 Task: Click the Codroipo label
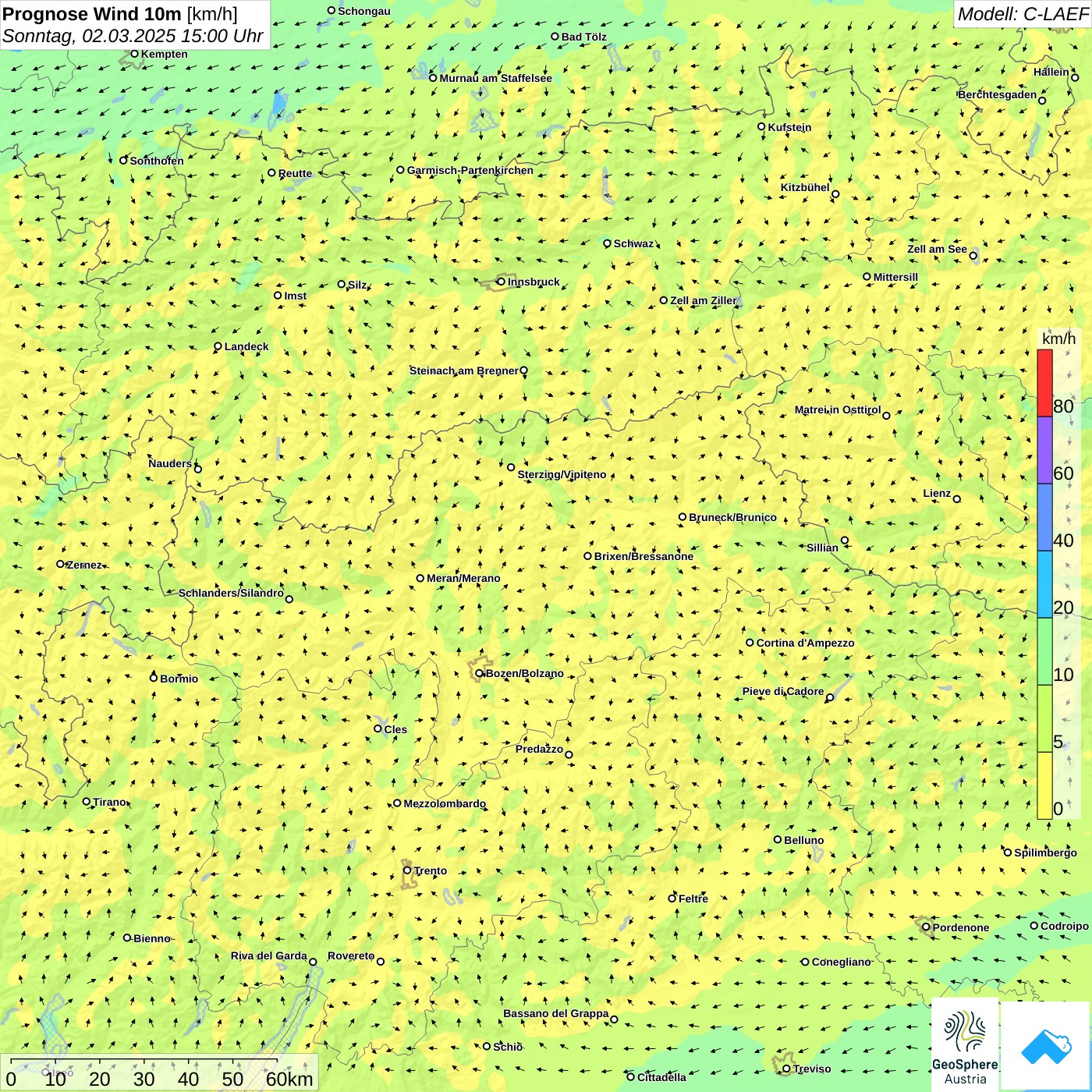point(1065,926)
